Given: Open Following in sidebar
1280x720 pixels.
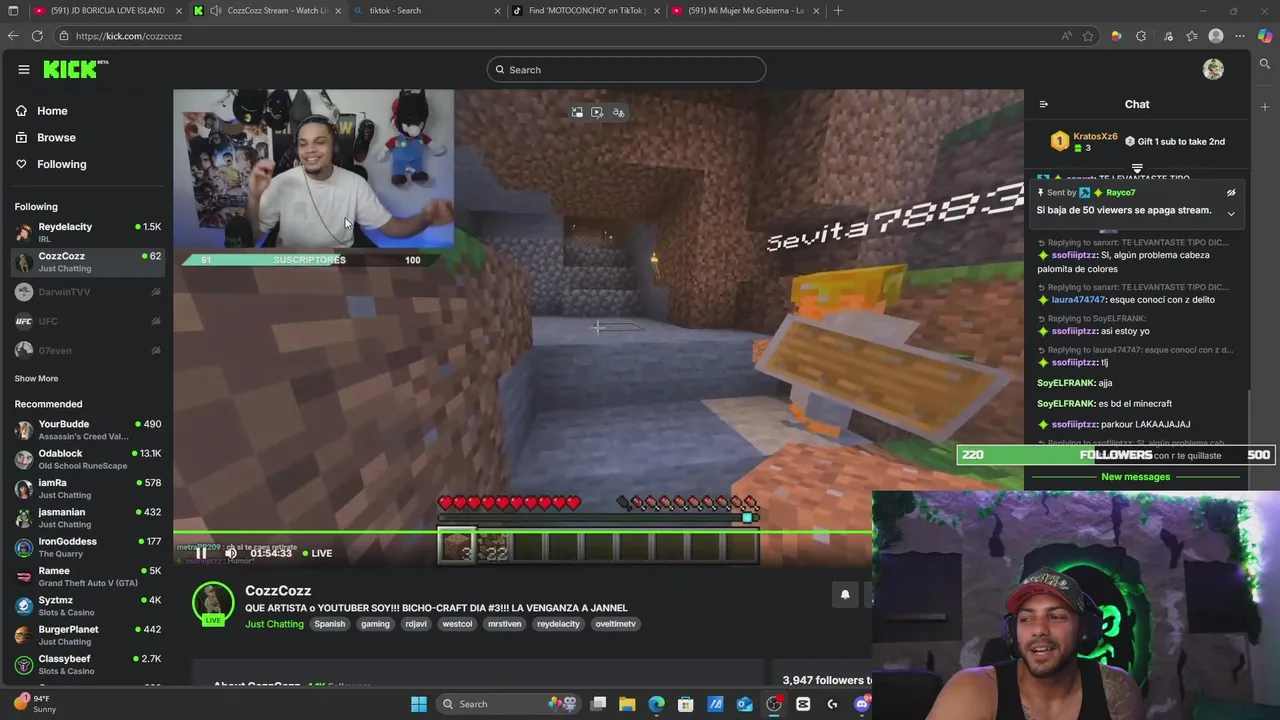Looking at the screenshot, I should (61, 164).
